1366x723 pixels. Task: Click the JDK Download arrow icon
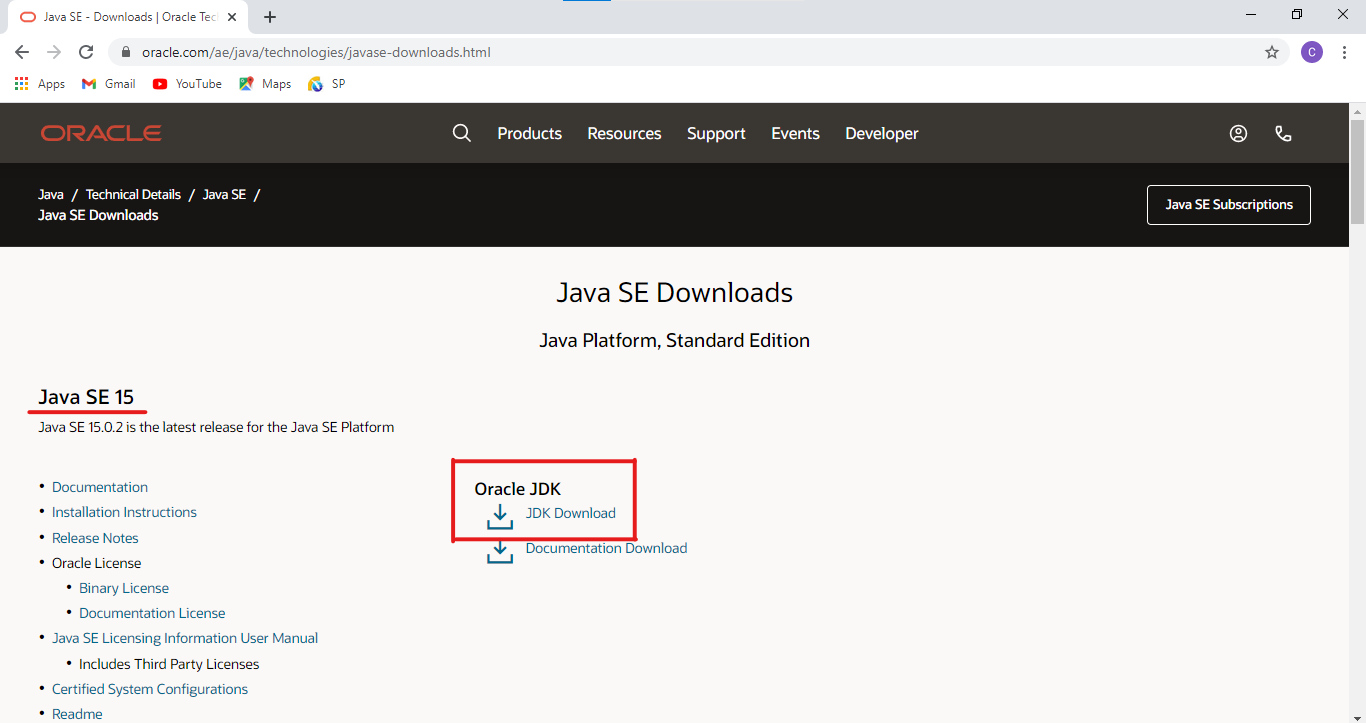[x=499, y=516]
